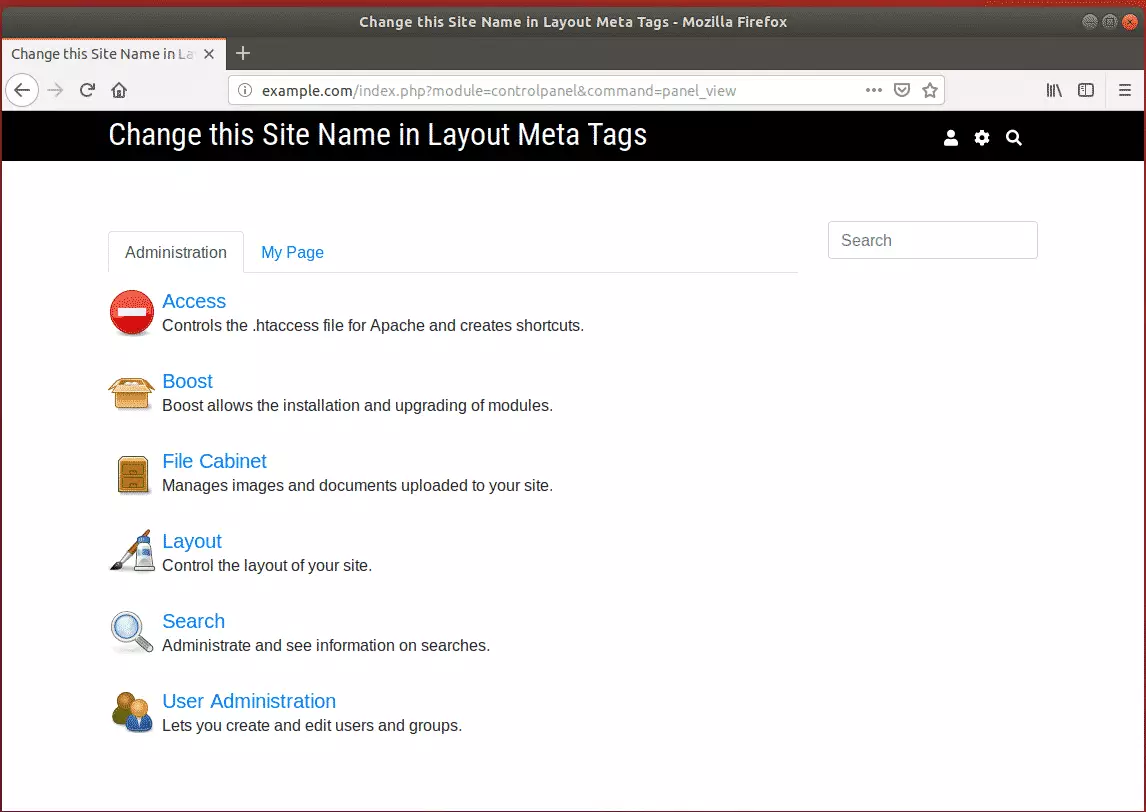Open the Layout module link
1146x812 pixels.
(x=191, y=542)
